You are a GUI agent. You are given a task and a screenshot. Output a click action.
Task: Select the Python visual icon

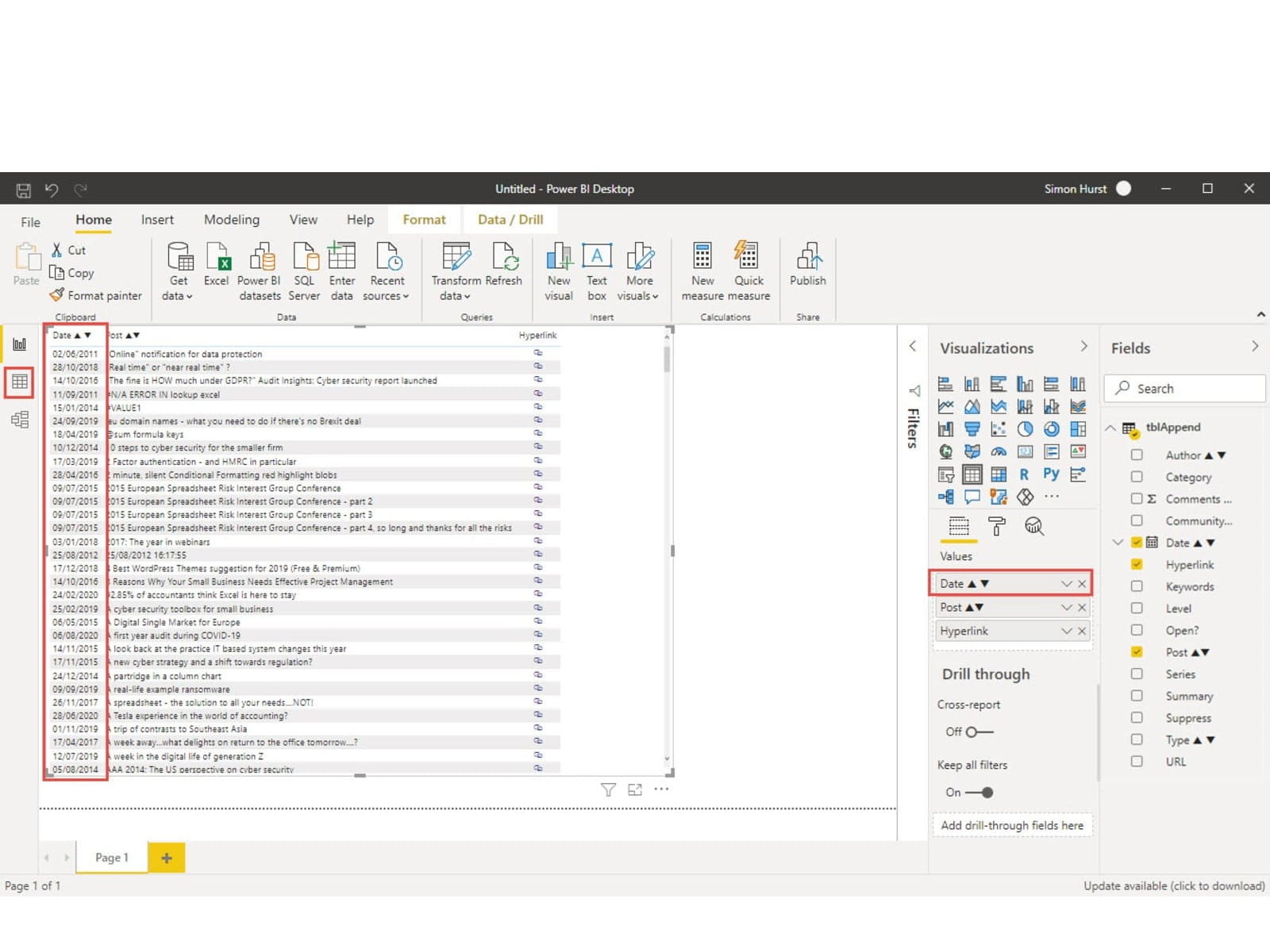pos(1051,474)
